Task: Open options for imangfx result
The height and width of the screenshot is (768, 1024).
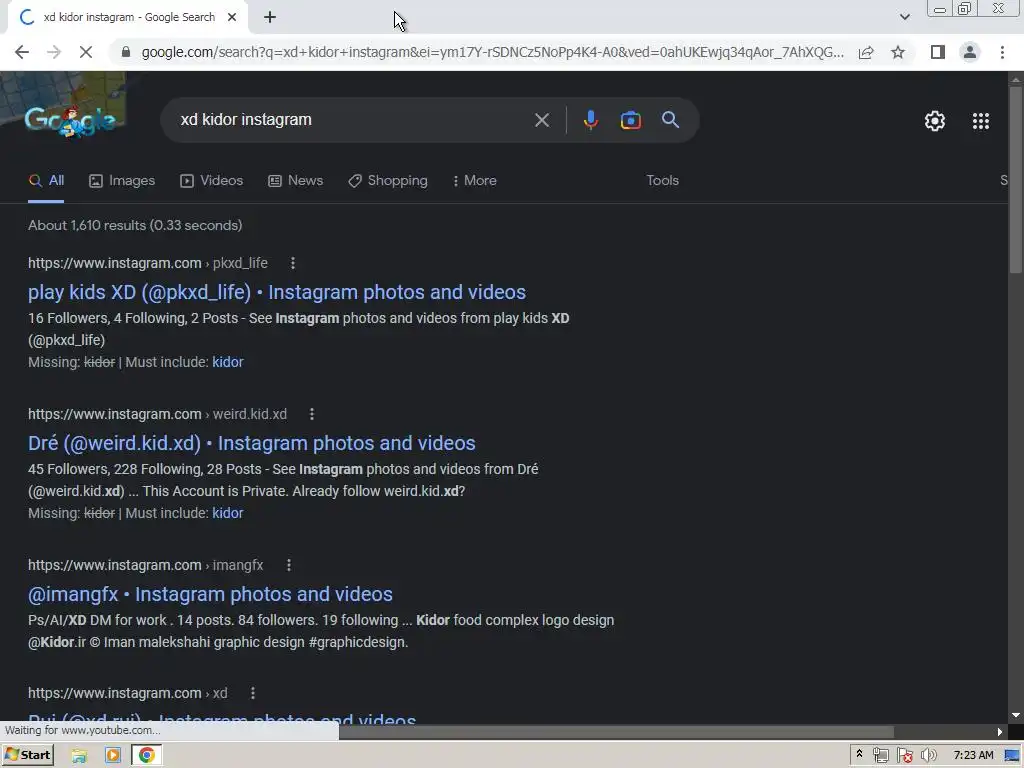Action: [289, 566]
